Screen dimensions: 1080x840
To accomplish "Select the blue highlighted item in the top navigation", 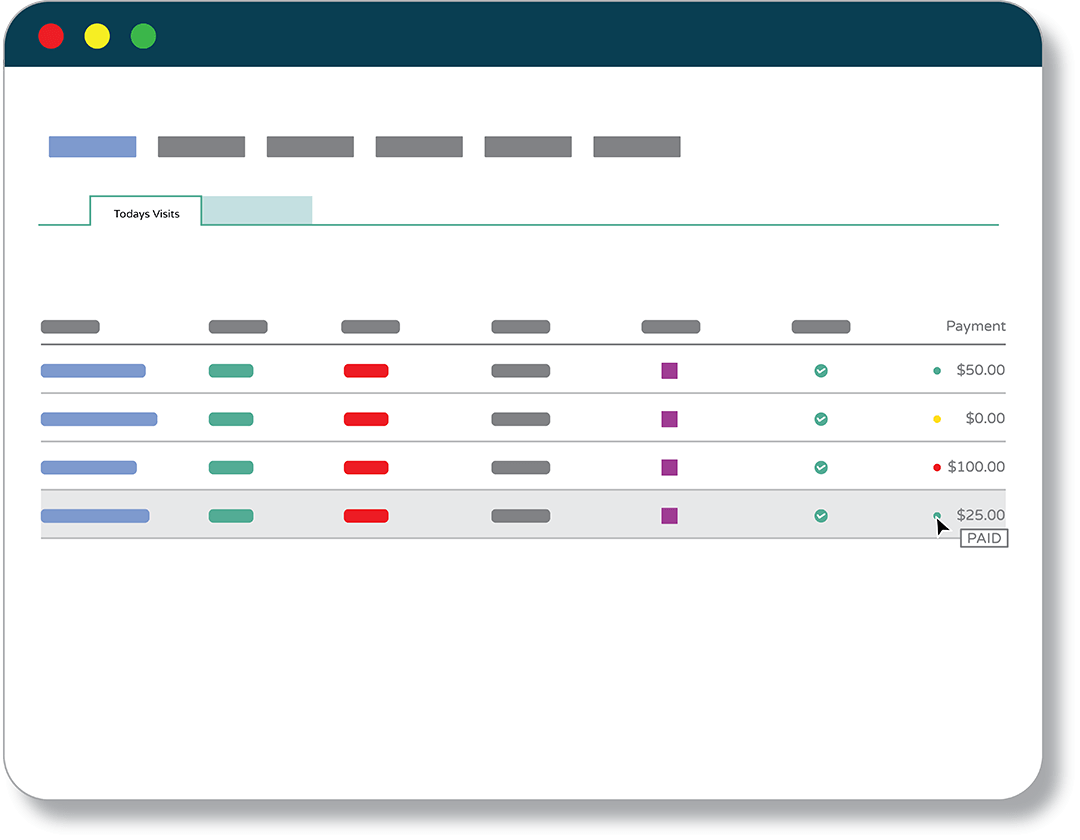I will click(92, 147).
